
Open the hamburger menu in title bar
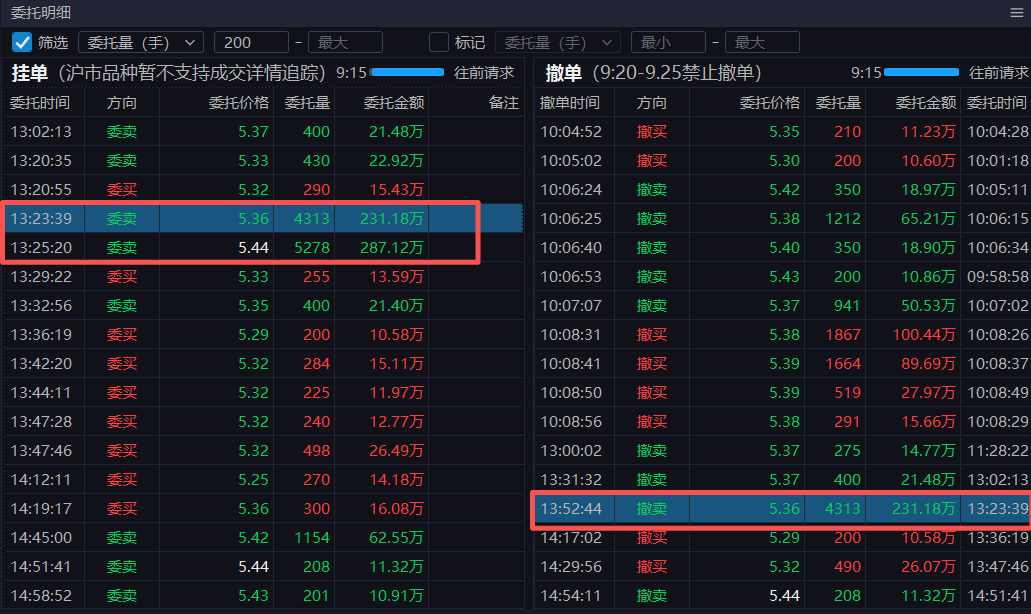click(1017, 12)
